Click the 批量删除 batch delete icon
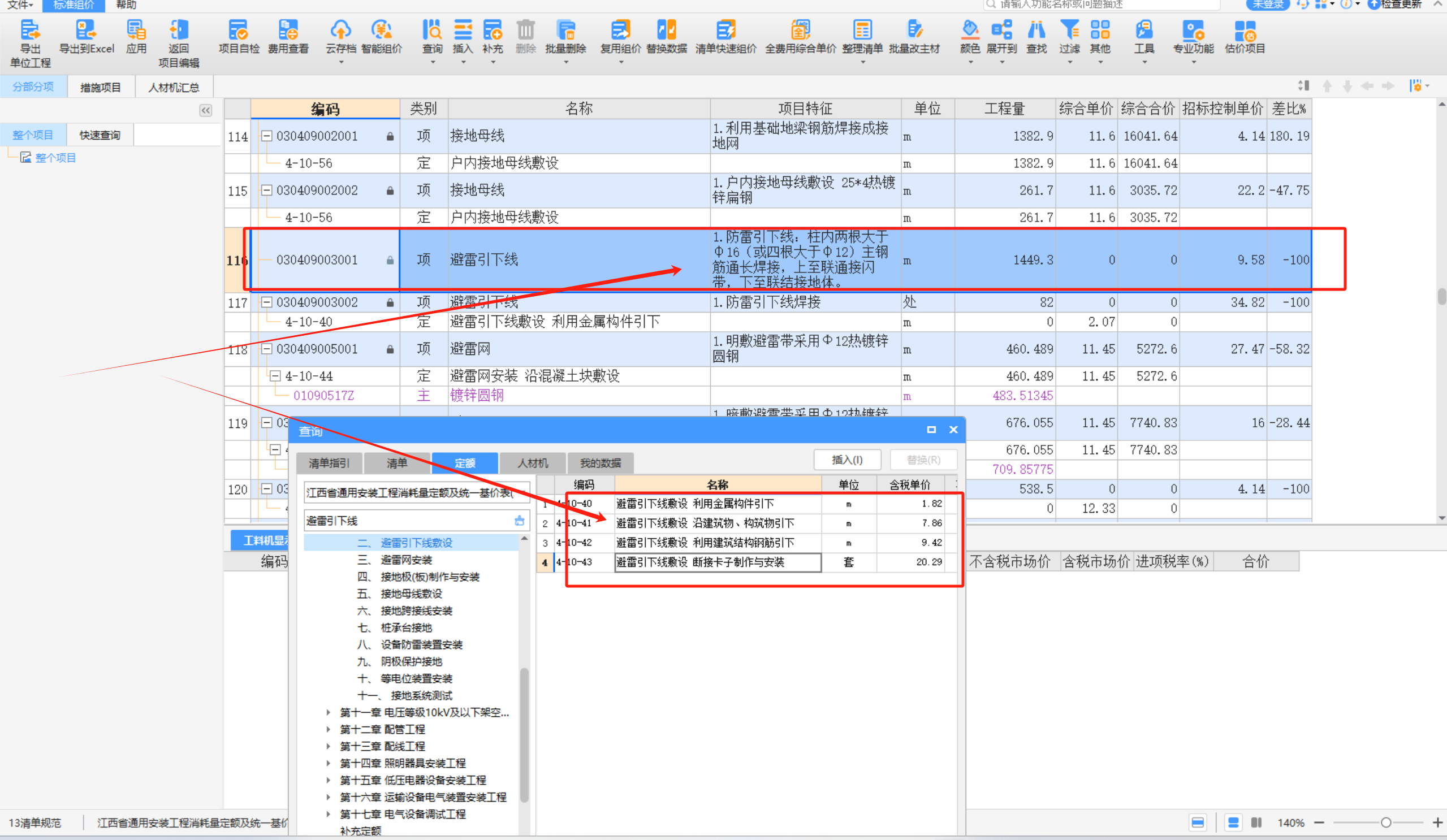 pyautogui.click(x=565, y=29)
